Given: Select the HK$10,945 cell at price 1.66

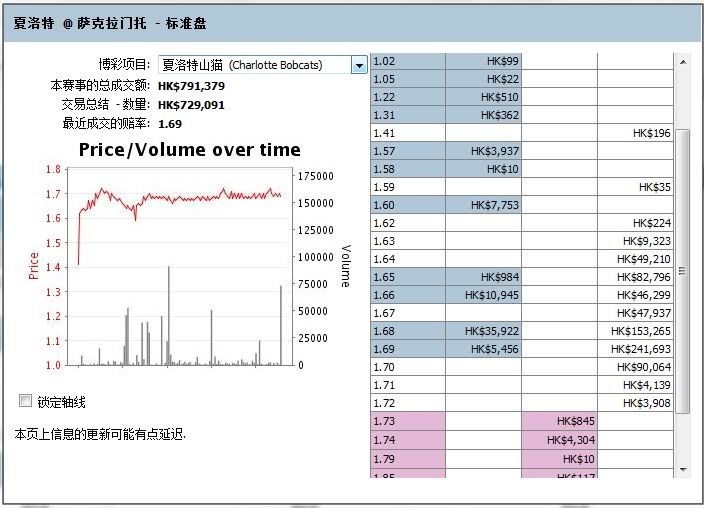Looking at the screenshot, I should point(484,295).
